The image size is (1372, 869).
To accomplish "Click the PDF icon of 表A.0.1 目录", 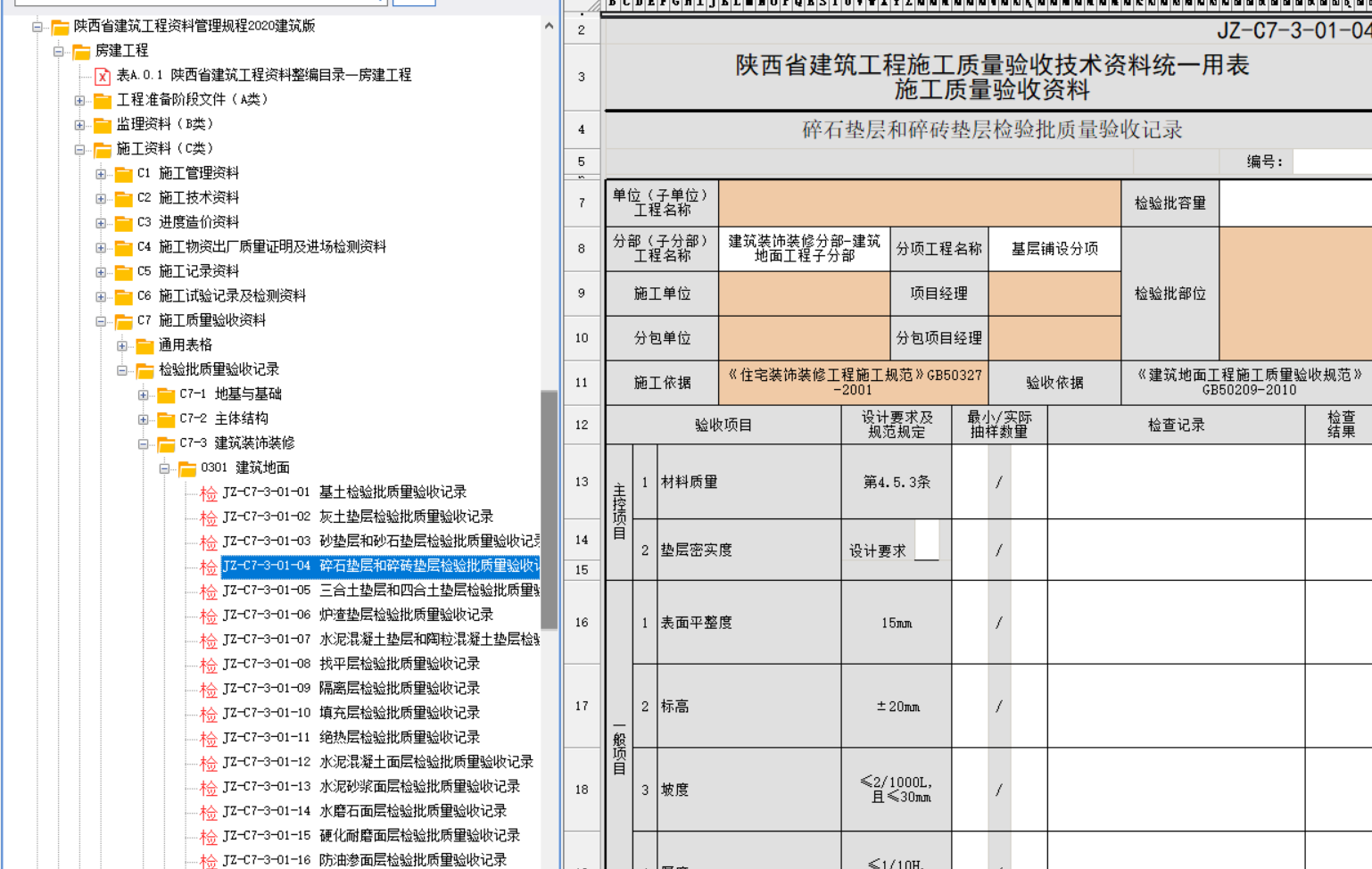I will (x=103, y=76).
